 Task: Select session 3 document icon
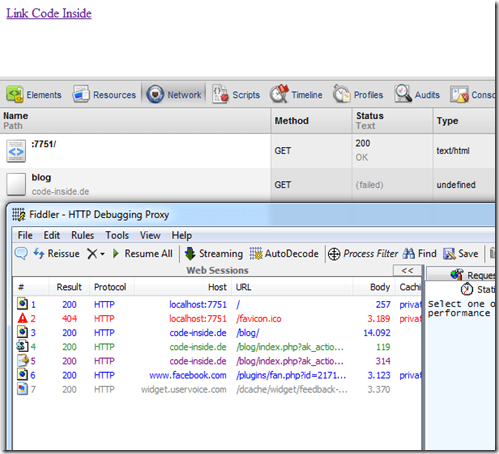[22, 332]
